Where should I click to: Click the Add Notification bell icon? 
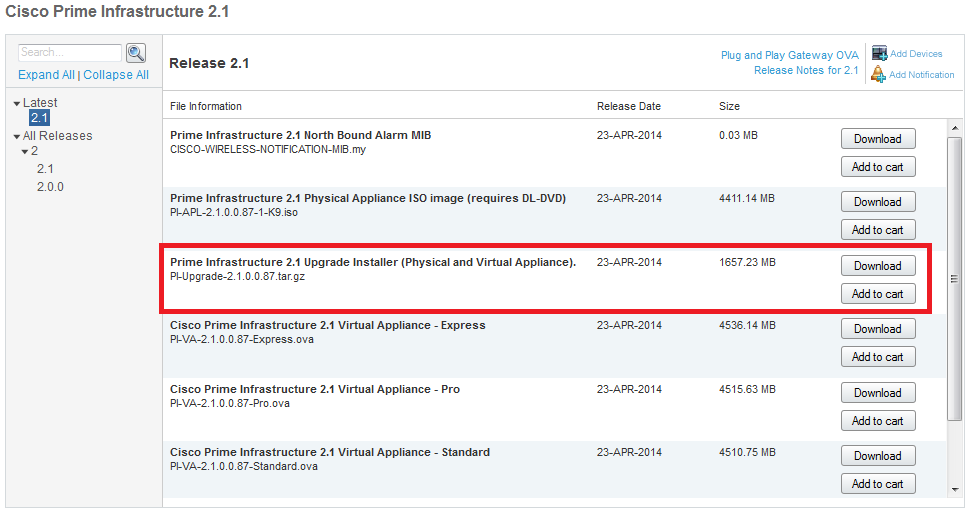pyautogui.click(x=879, y=75)
